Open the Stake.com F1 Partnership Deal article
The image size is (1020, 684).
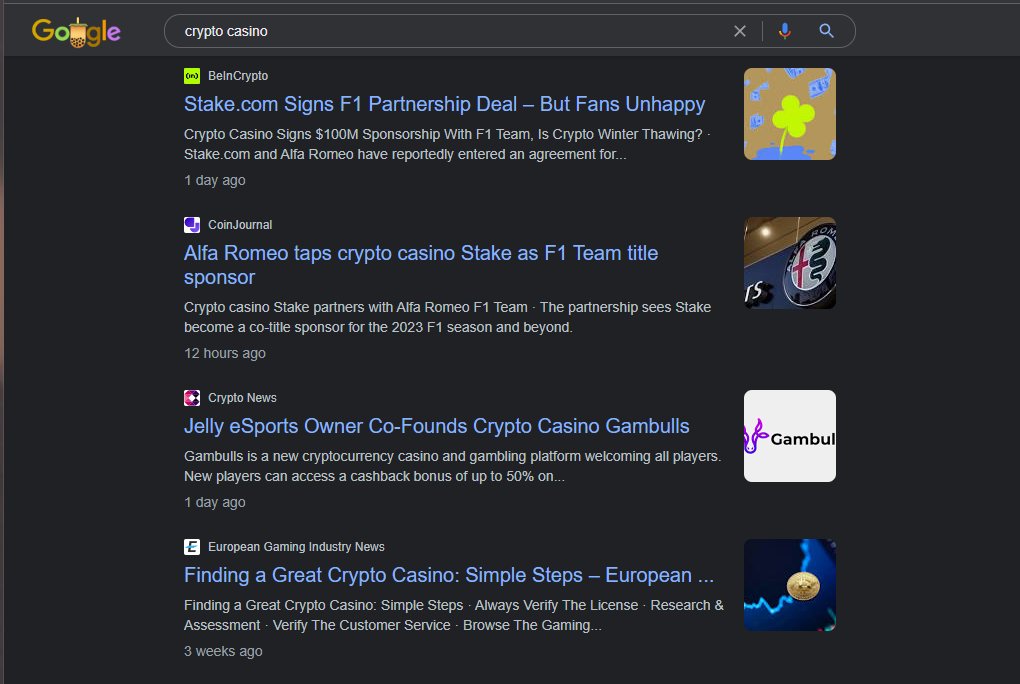tap(444, 104)
